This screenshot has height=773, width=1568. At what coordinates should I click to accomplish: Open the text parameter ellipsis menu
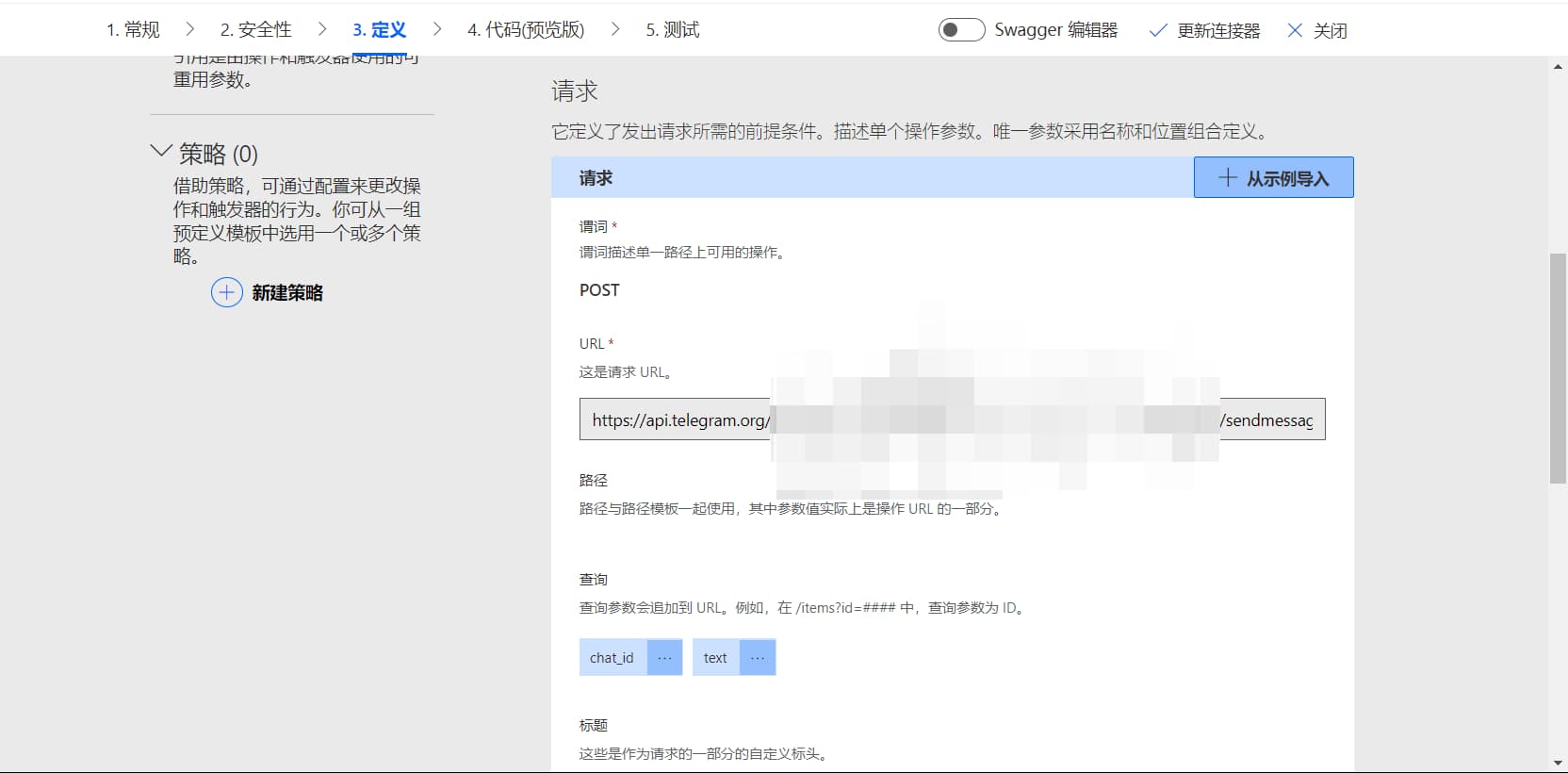(758, 657)
